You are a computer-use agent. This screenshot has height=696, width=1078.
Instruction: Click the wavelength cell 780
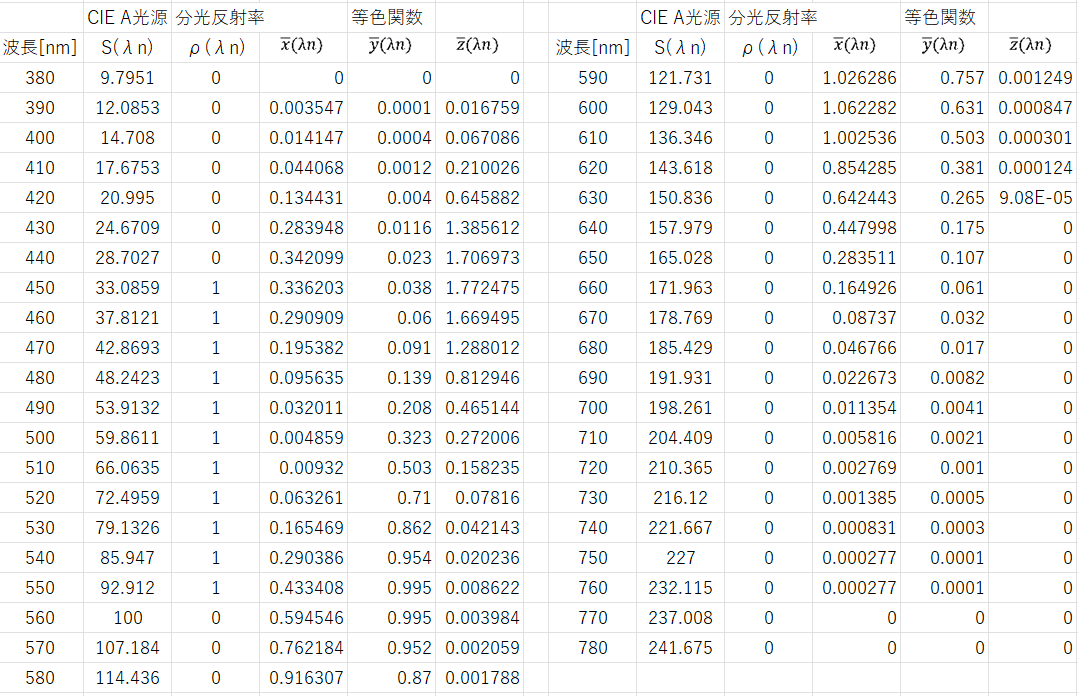[x=593, y=648]
